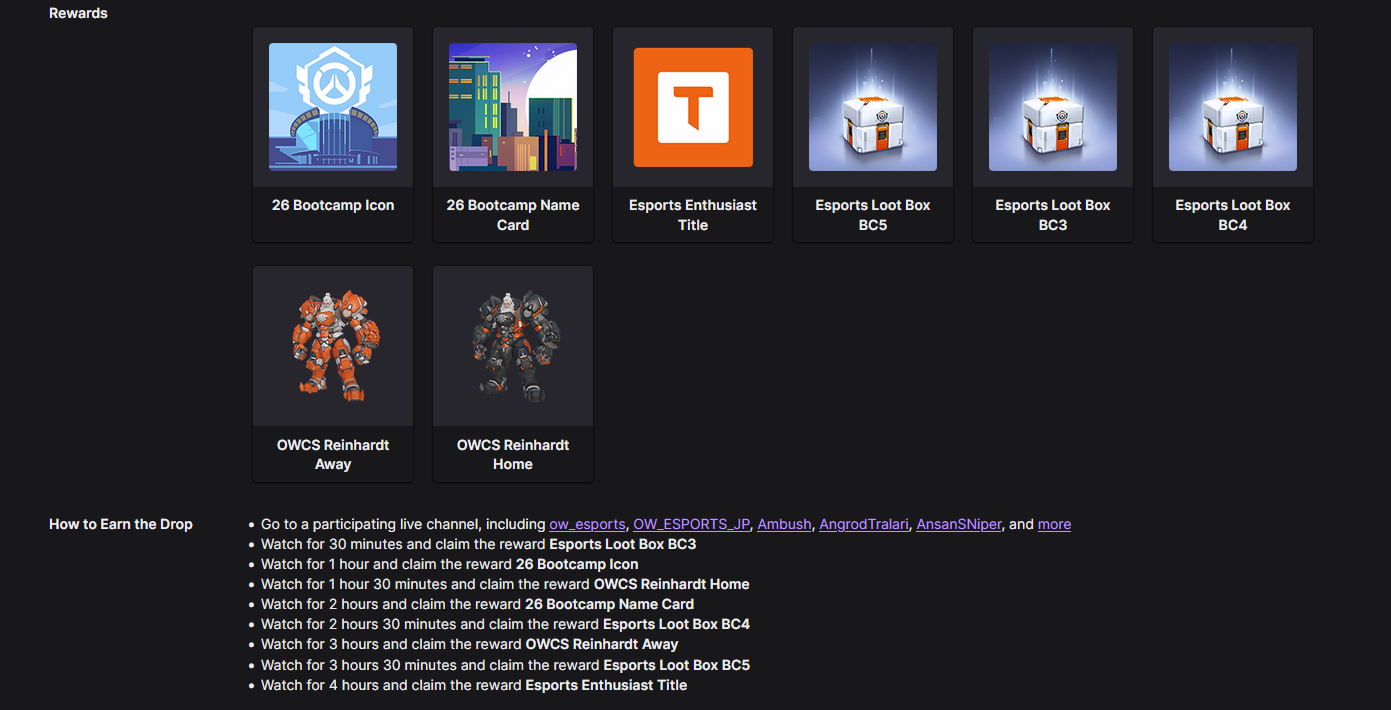Click the 'Watch for 30 minutes' instruction line
Image resolution: width=1391 pixels, height=710 pixels.
point(478,544)
